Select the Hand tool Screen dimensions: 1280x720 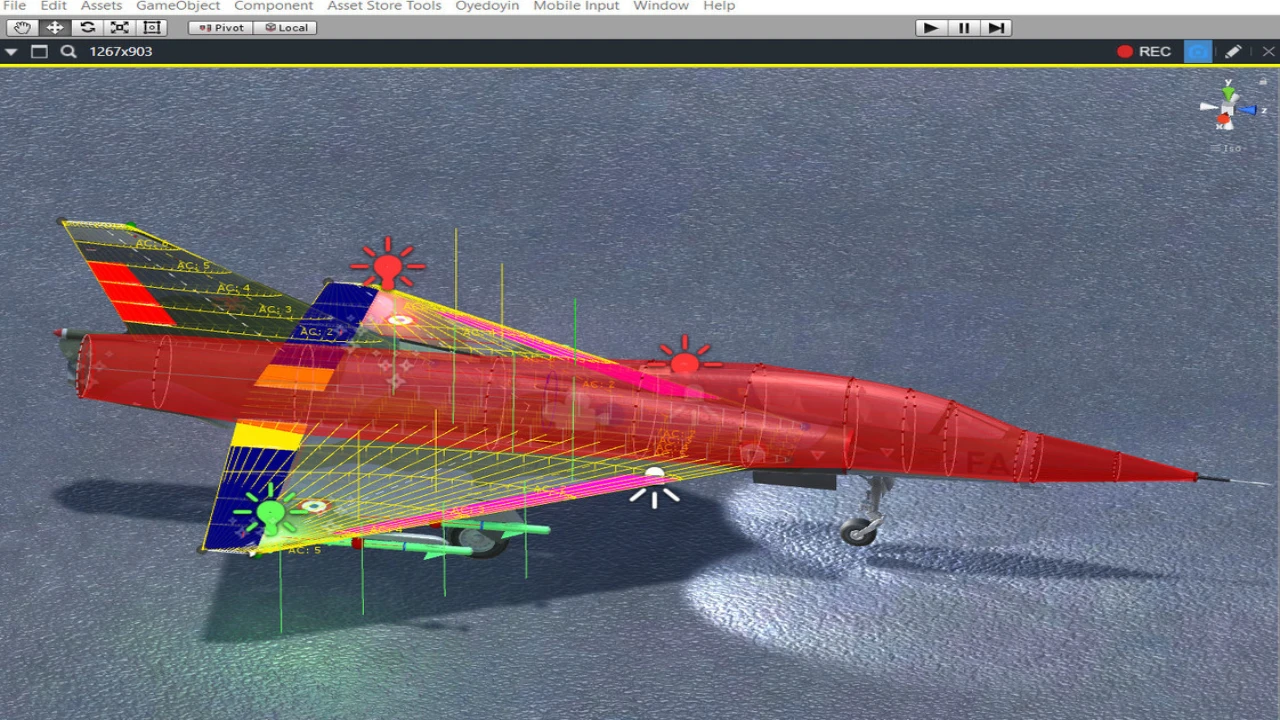(22, 28)
